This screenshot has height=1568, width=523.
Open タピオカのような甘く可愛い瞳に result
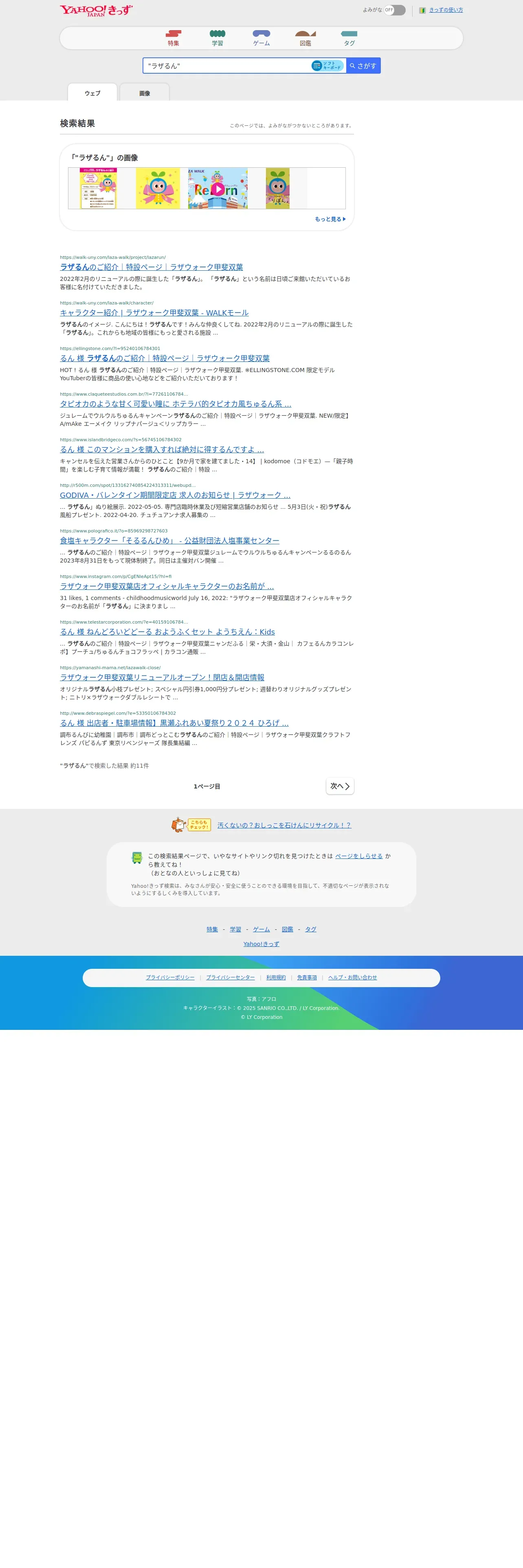pyautogui.click(x=175, y=404)
